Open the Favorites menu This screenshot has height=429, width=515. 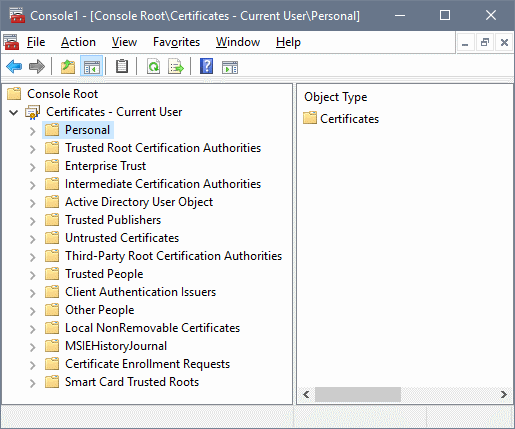(x=176, y=42)
